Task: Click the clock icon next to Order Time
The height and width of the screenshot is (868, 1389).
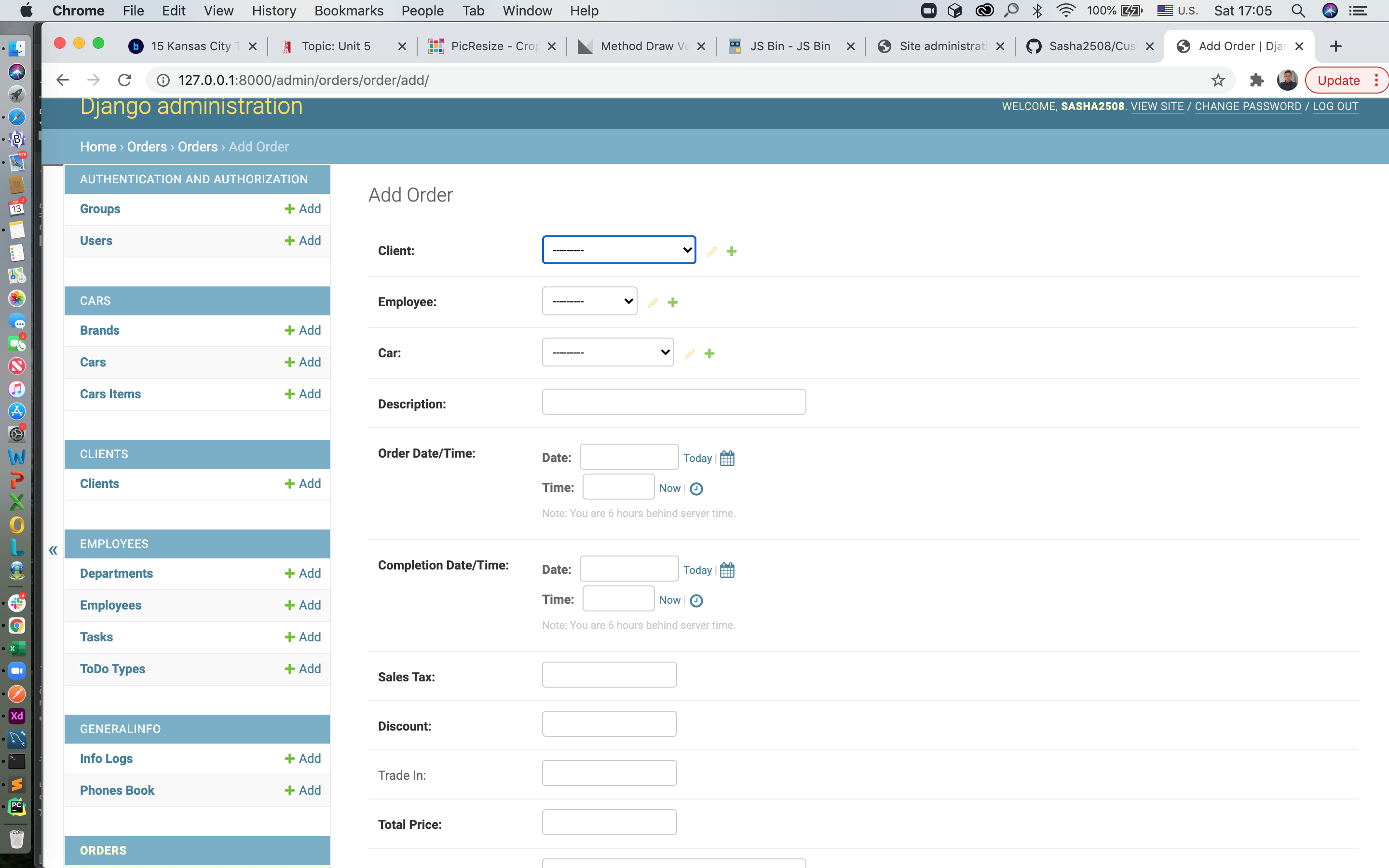Action: (x=696, y=488)
